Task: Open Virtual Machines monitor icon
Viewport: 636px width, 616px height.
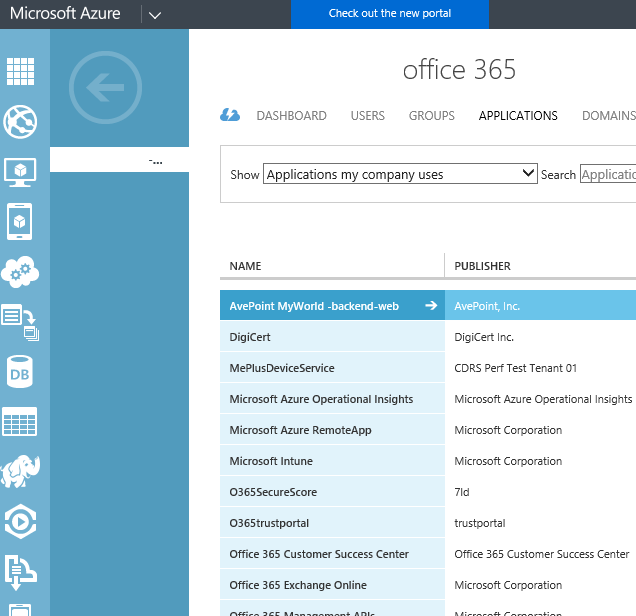Action: point(20,172)
